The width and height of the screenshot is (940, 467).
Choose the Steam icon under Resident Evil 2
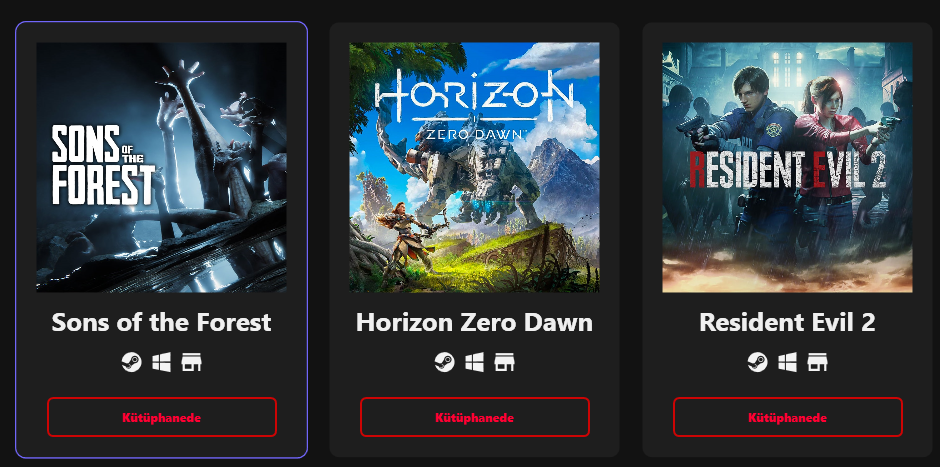(757, 362)
